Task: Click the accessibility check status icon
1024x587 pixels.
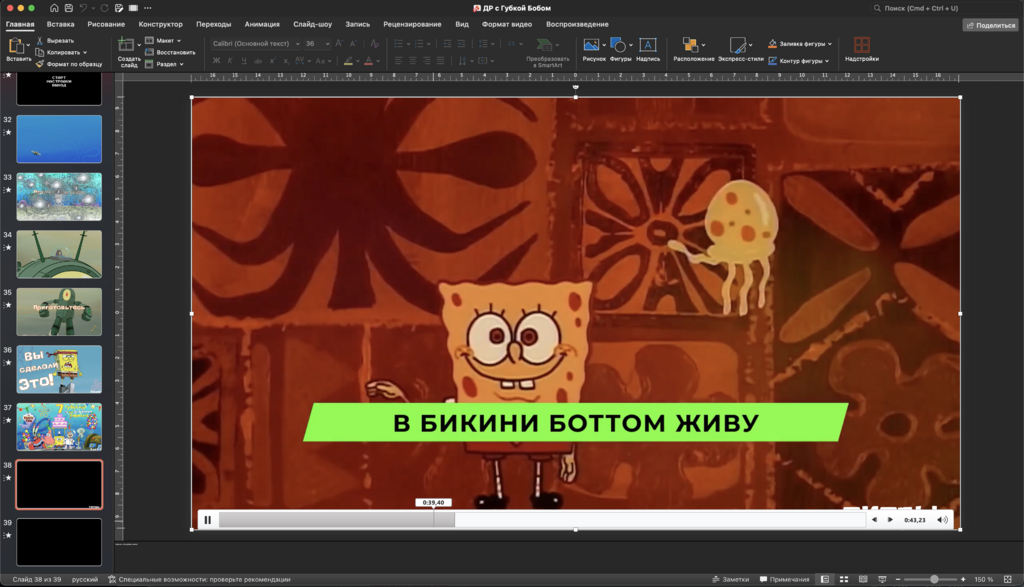Action: click(112, 579)
